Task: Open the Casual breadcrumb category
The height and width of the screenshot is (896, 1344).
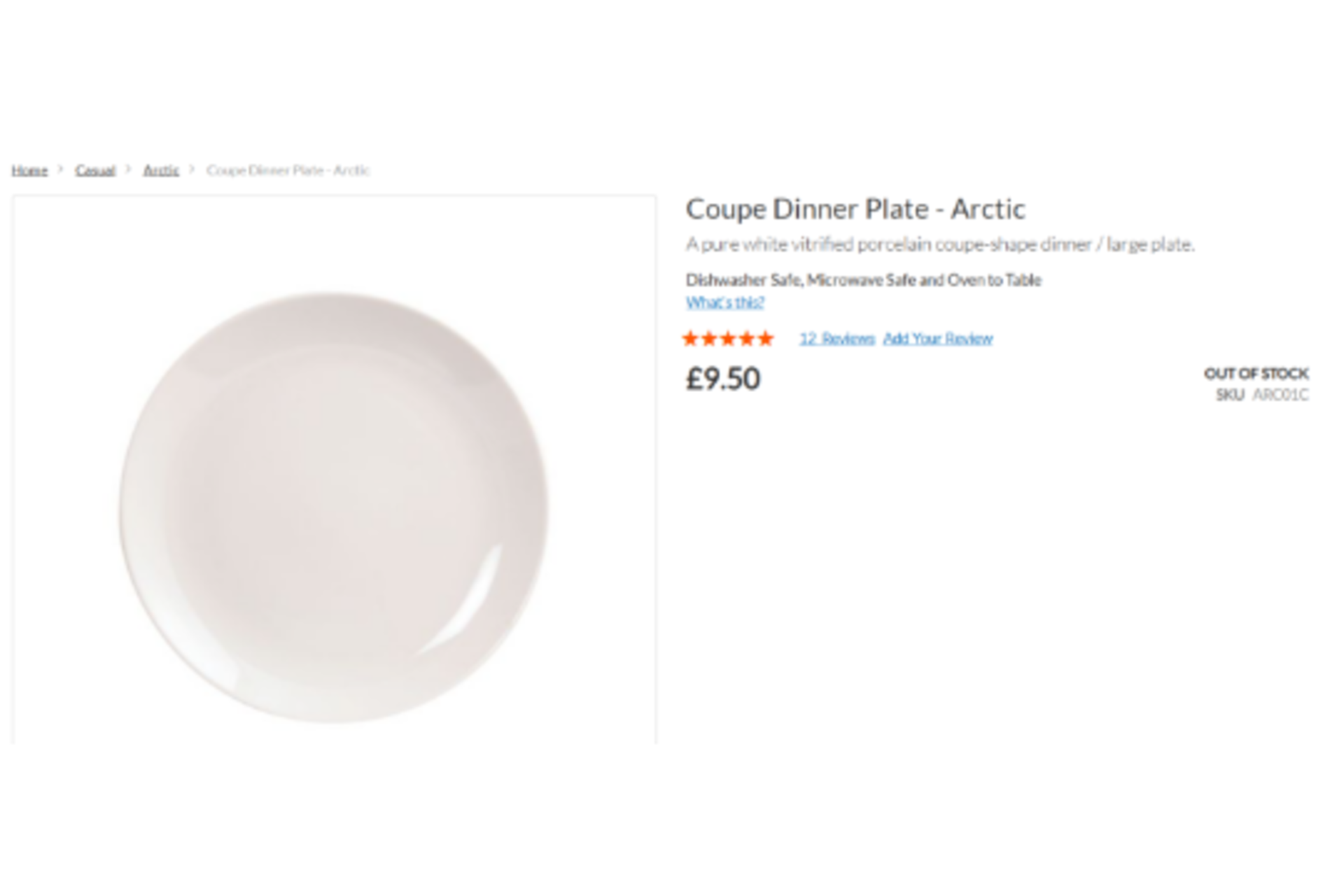Action: 95,170
